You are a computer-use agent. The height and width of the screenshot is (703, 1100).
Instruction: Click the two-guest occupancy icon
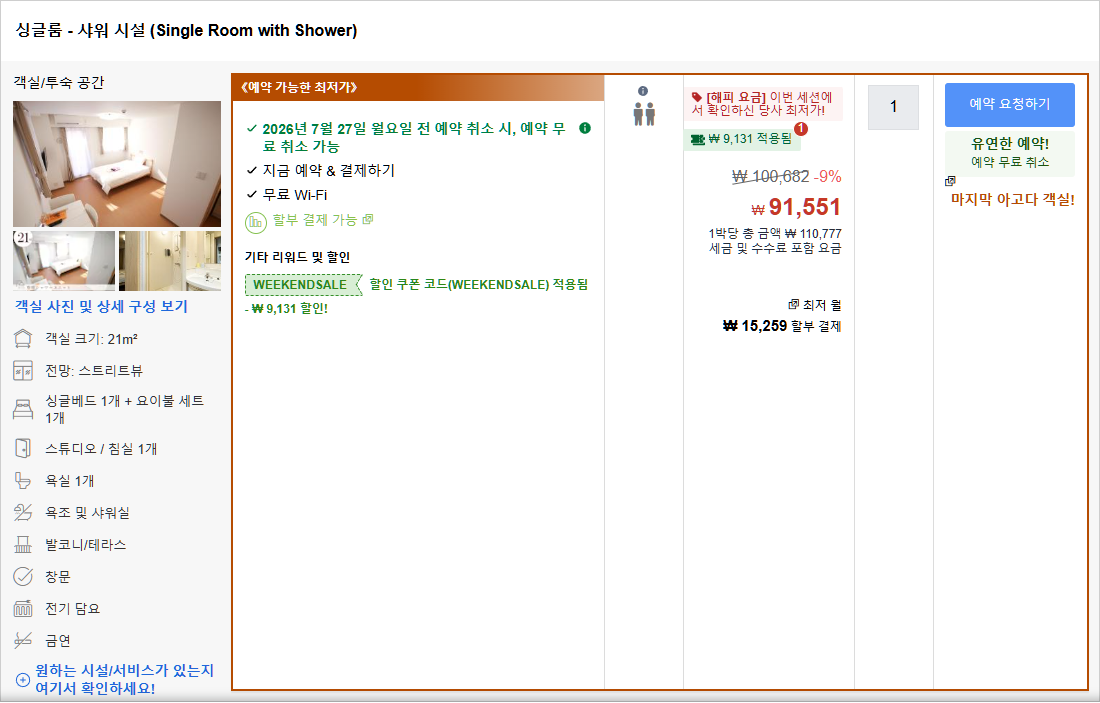[x=644, y=114]
